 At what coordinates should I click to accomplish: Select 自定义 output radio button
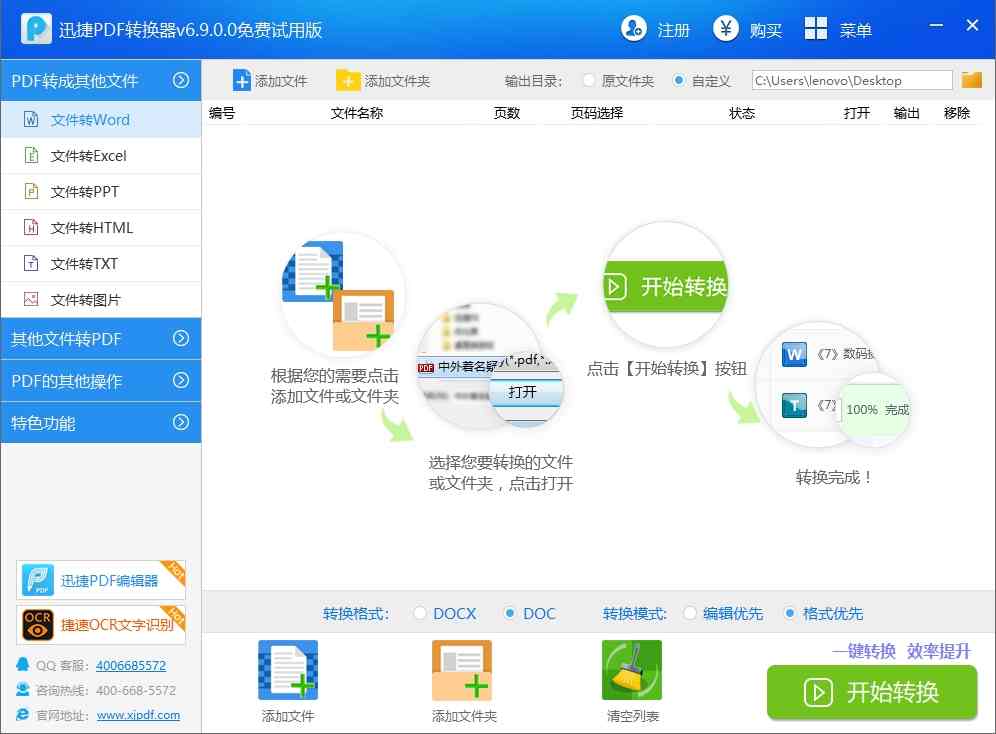tap(678, 81)
